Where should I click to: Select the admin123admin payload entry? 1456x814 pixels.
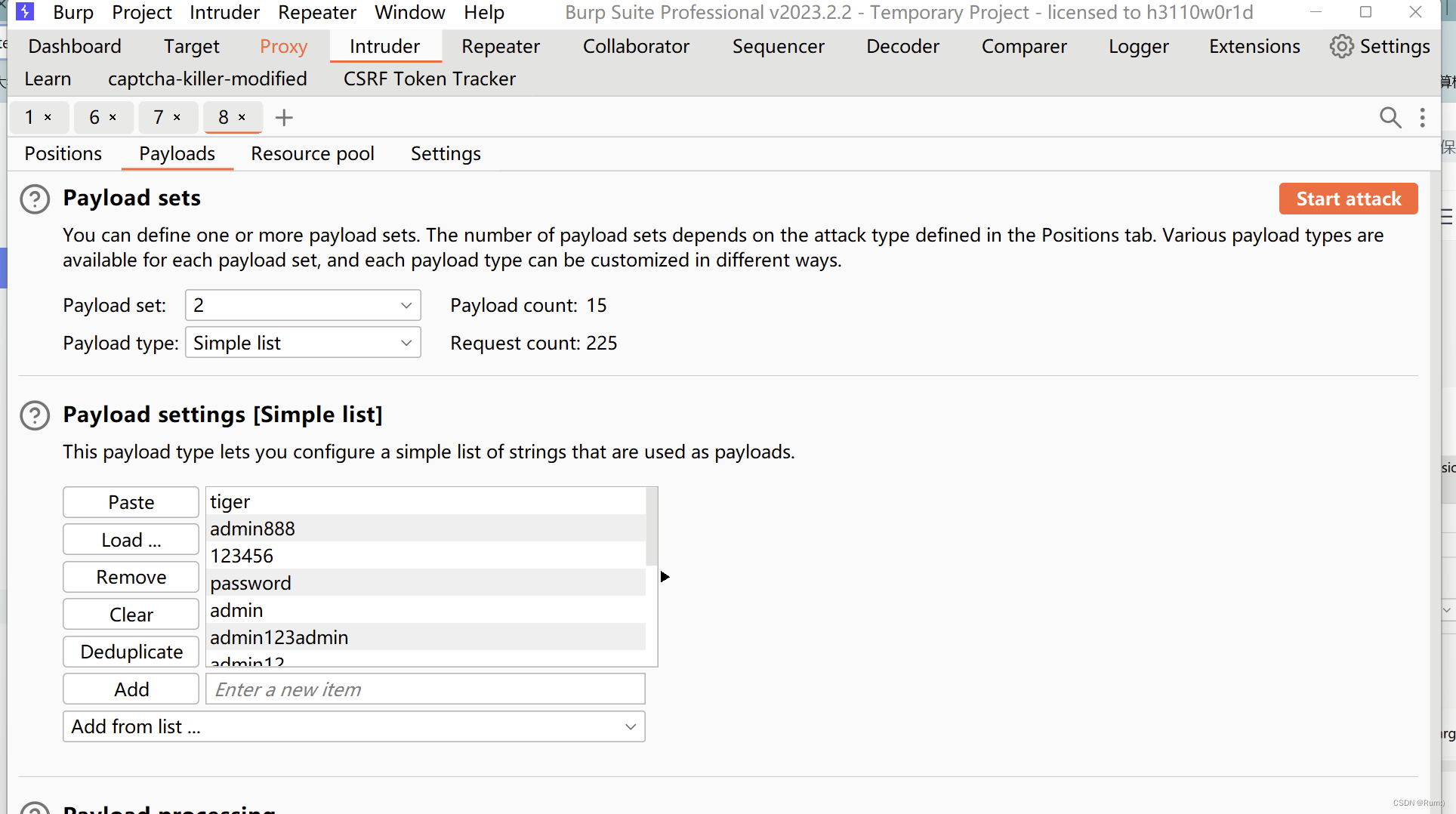pos(426,637)
